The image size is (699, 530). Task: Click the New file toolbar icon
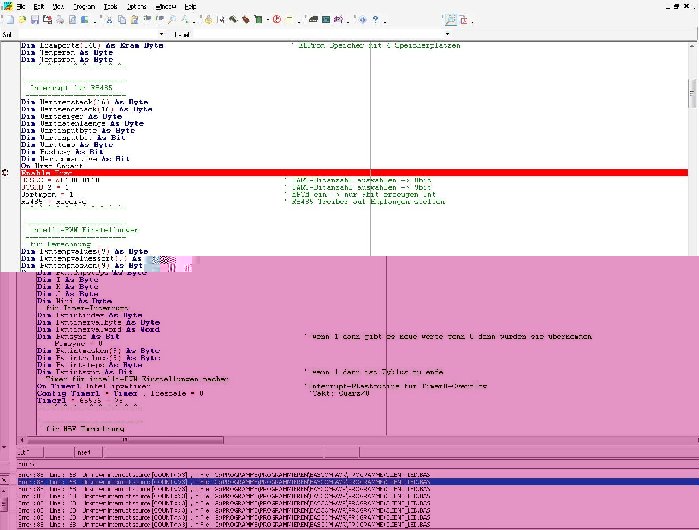click(x=10, y=20)
